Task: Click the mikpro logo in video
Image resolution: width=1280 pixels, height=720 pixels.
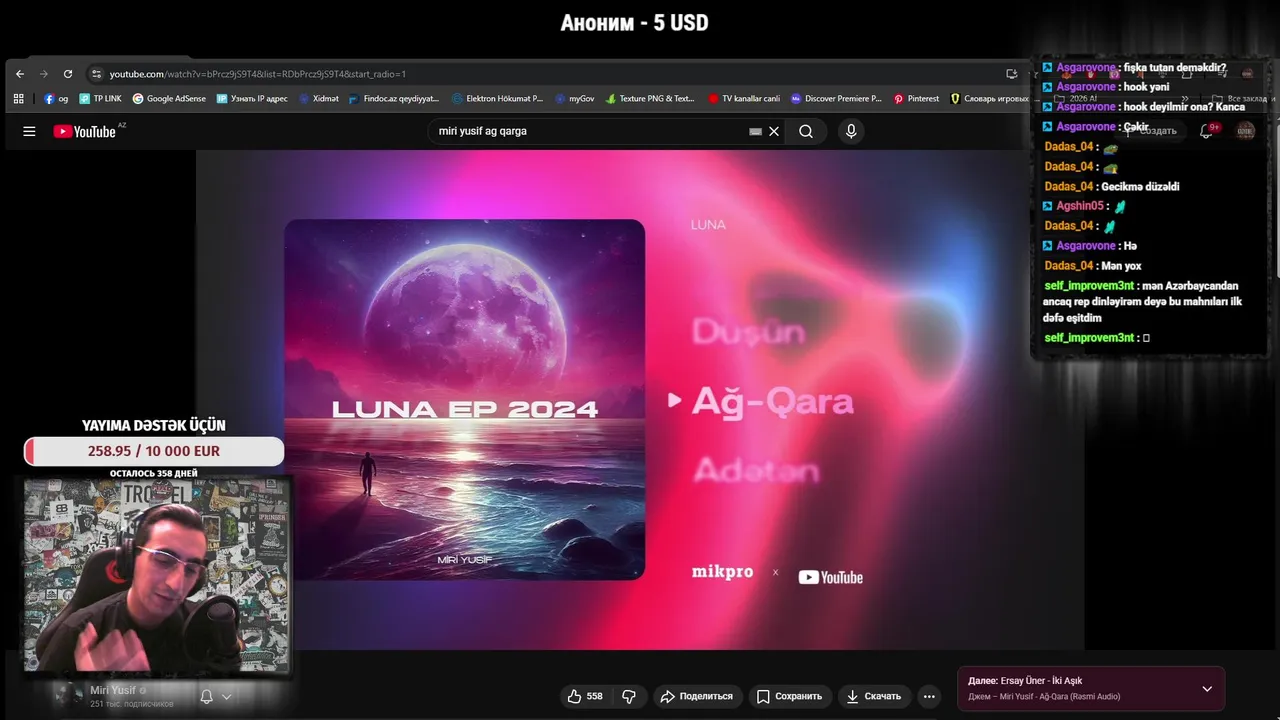Action: point(722,573)
